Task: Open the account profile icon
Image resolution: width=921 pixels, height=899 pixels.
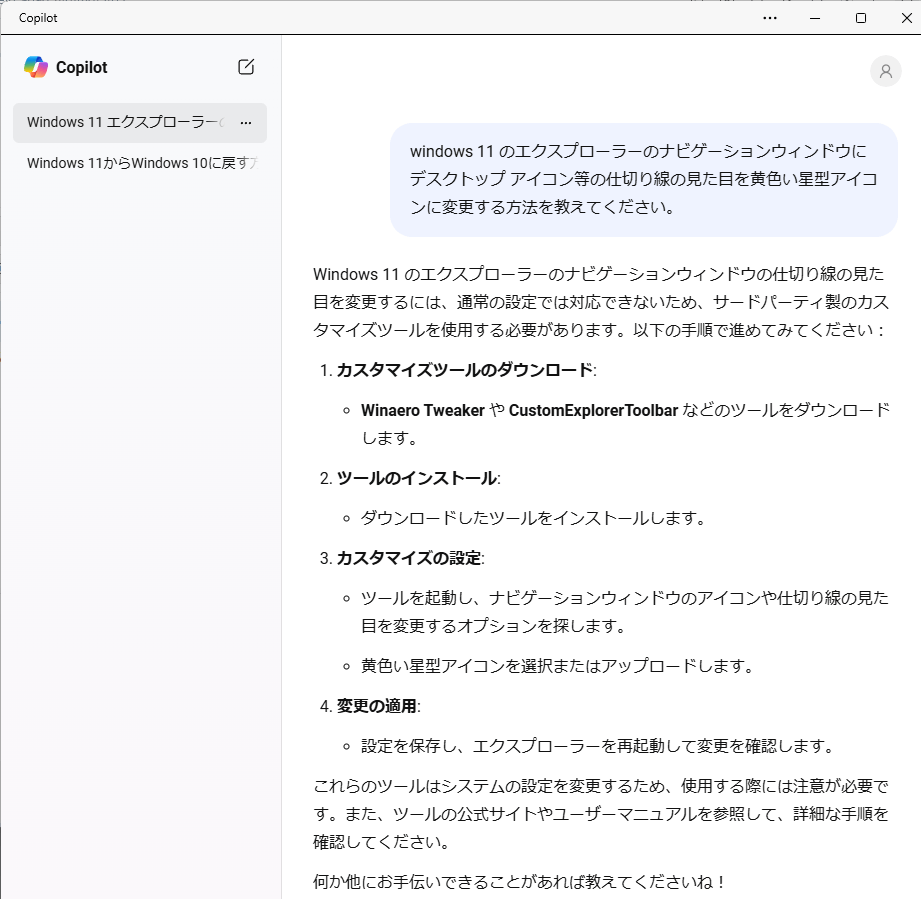Action: click(x=885, y=70)
